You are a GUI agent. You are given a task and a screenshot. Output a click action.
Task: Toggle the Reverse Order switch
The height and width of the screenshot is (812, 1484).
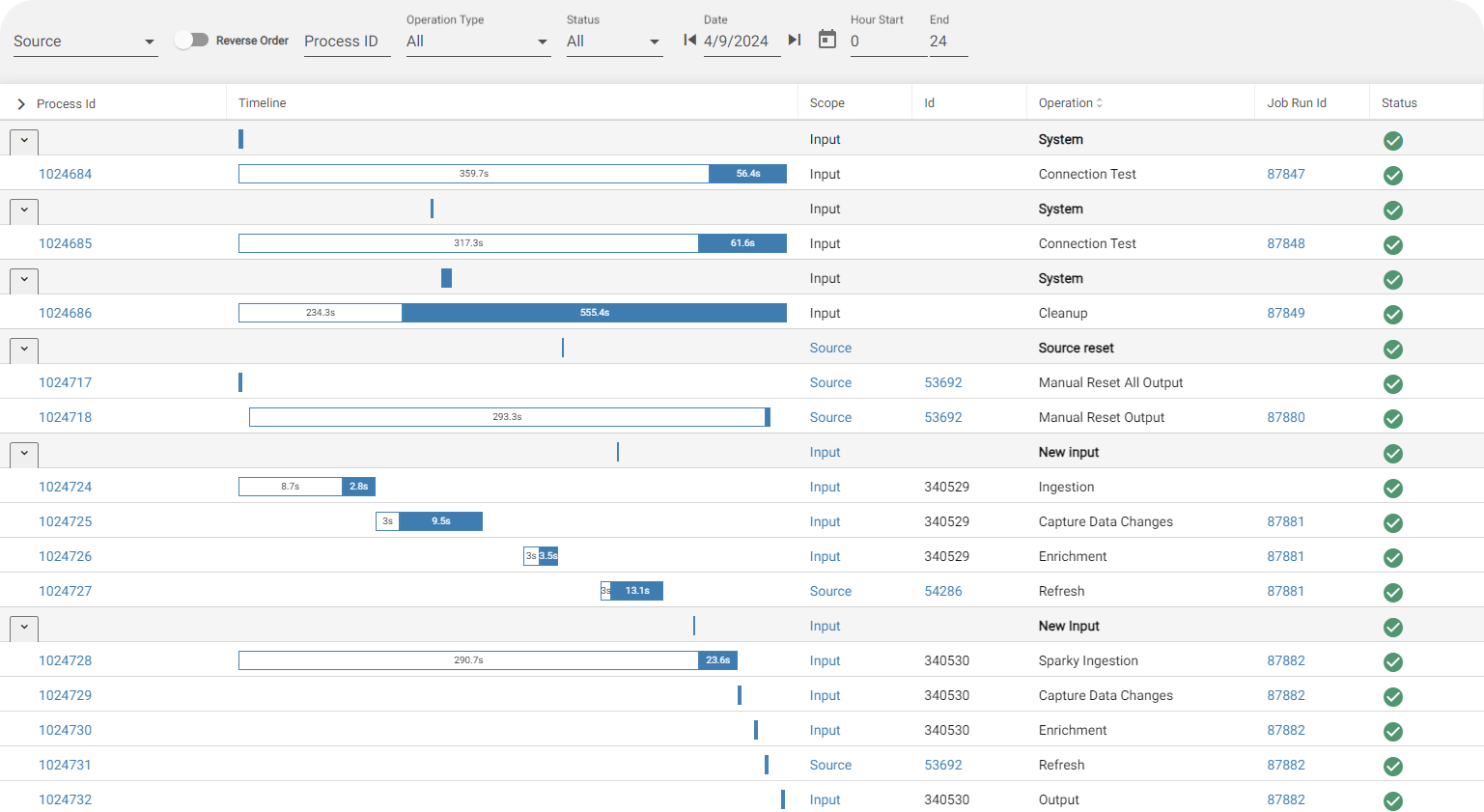pyautogui.click(x=191, y=40)
